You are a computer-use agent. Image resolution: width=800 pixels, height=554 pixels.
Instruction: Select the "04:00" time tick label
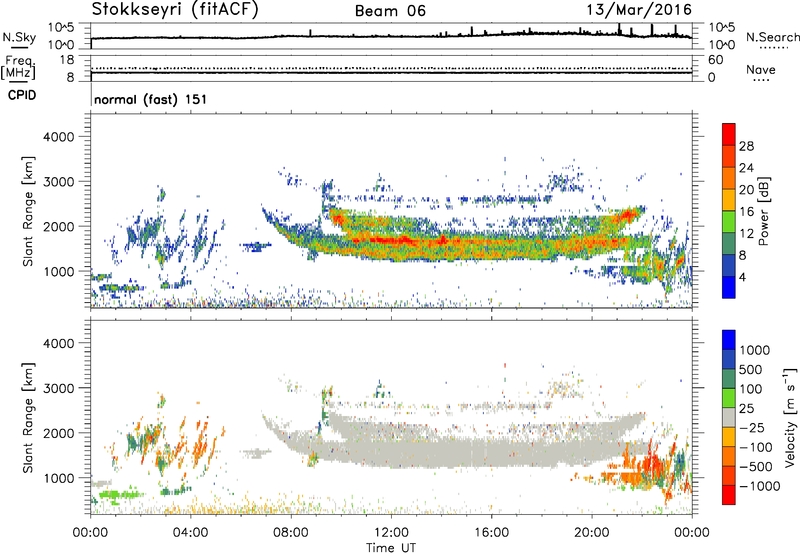(190, 533)
